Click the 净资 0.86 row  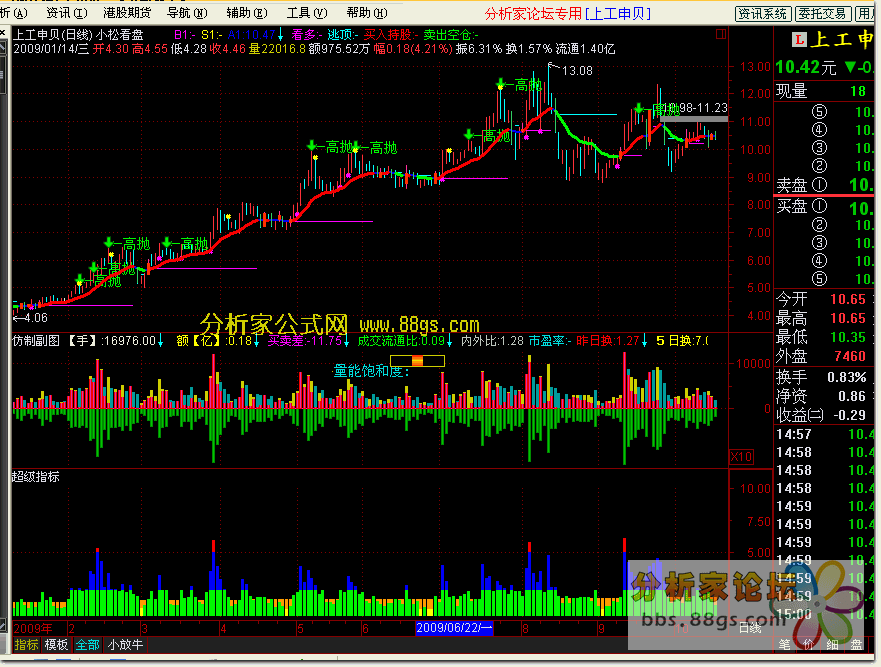(821, 396)
